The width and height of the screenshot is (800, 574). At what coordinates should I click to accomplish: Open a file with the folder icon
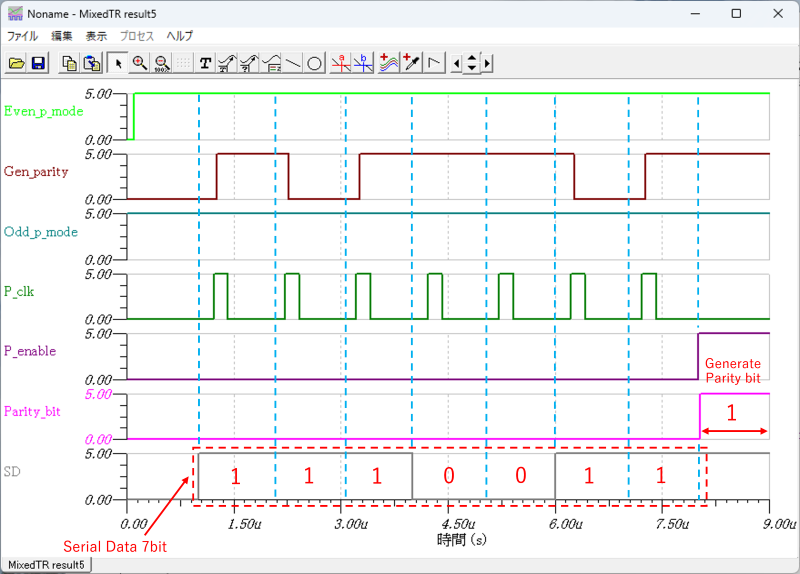pyautogui.click(x=16, y=63)
